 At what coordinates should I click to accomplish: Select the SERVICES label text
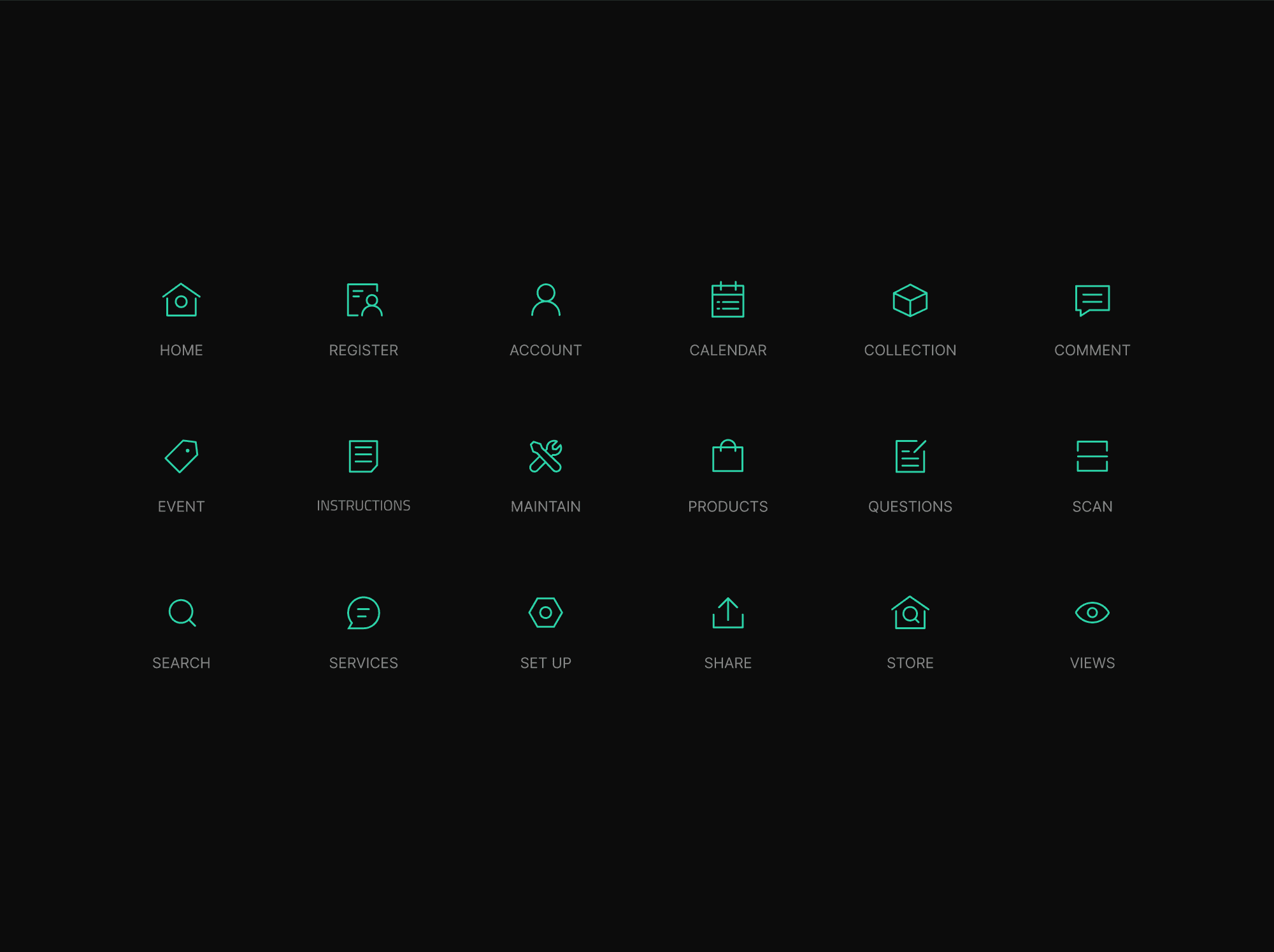click(x=364, y=664)
